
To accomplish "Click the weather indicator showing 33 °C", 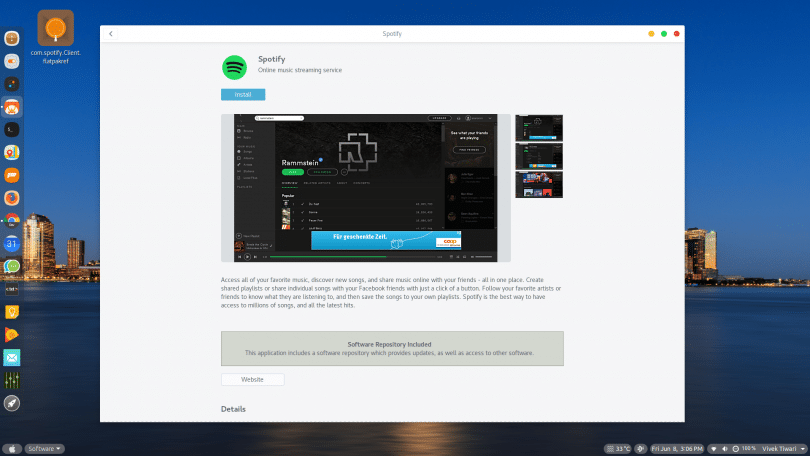I will point(618,449).
